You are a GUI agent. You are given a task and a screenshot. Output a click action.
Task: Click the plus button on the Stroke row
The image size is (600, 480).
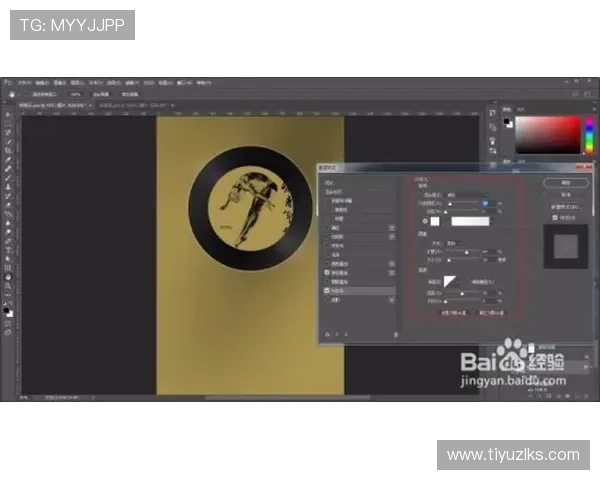[392, 228]
